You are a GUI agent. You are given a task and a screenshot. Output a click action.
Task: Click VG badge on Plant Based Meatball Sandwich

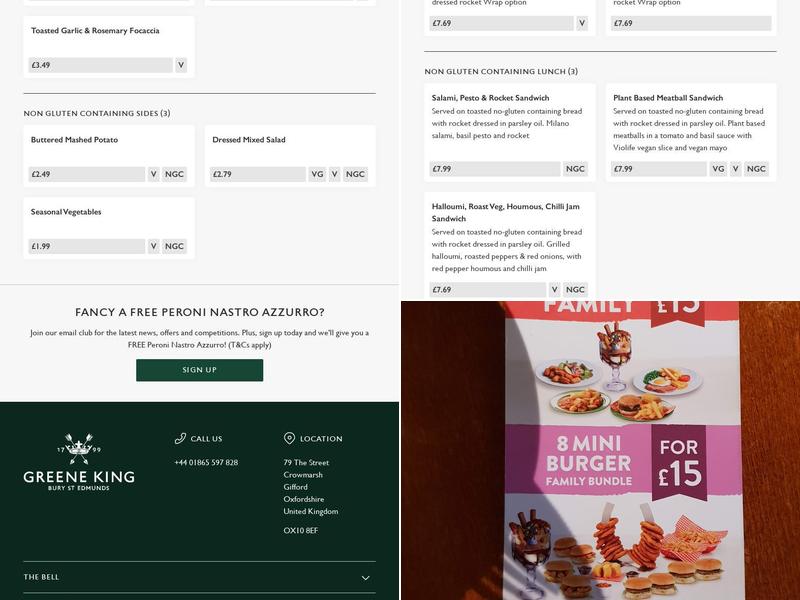718,168
